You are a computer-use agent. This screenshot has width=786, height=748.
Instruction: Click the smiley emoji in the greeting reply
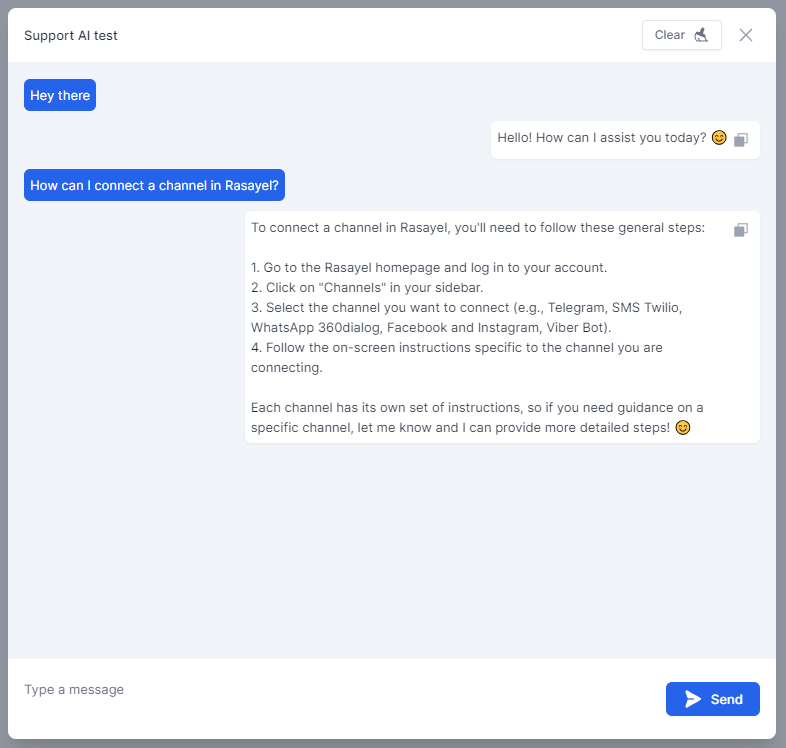pos(719,137)
